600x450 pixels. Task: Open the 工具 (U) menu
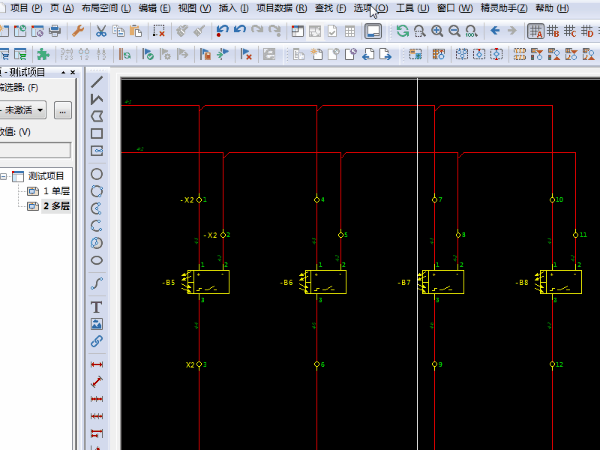(411, 8)
